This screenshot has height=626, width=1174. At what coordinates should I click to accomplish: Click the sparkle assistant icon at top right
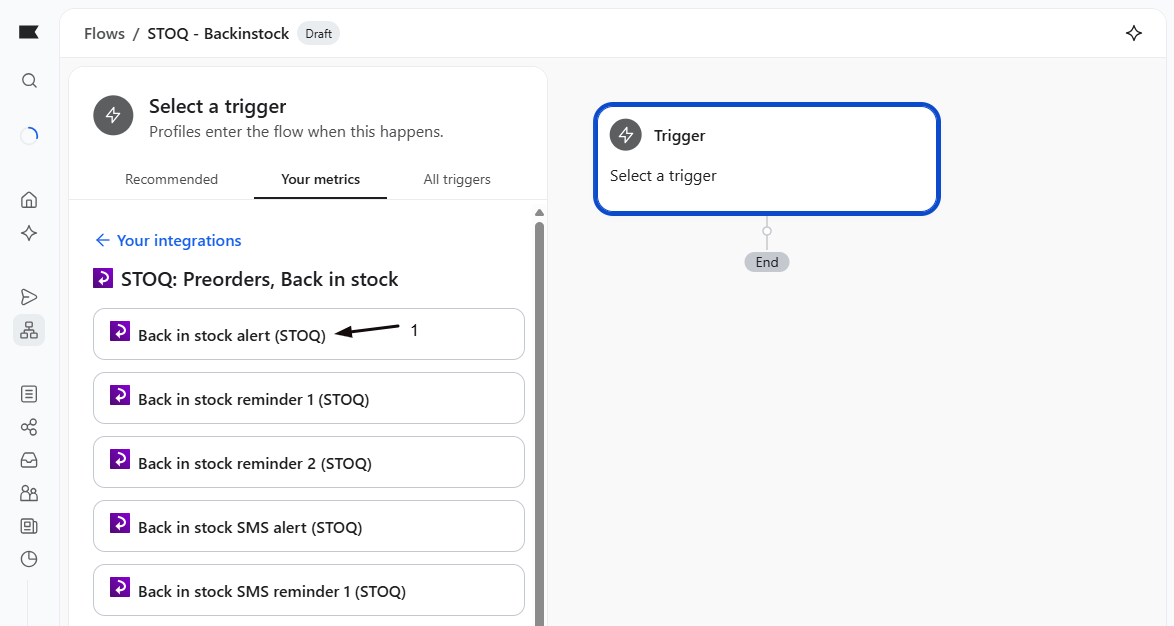pos(1134,33)
